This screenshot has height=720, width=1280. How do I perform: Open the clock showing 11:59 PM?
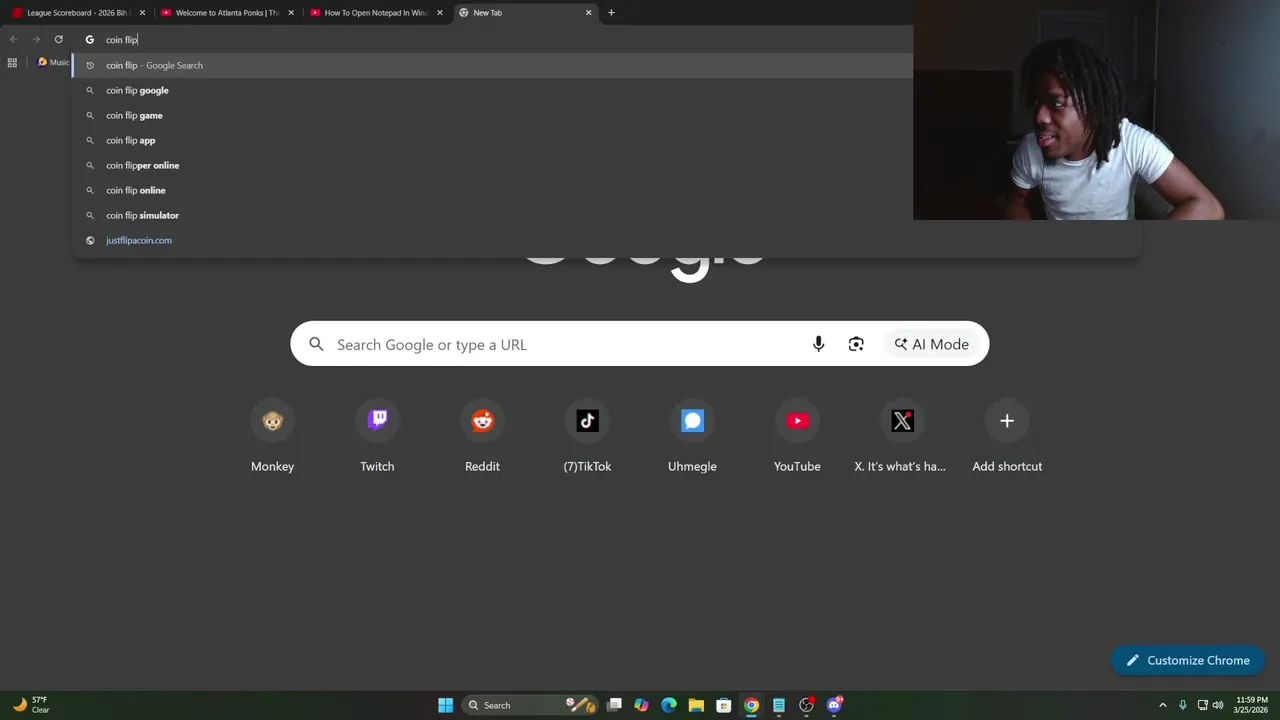pyautogui.click(x=1252, y=705)
